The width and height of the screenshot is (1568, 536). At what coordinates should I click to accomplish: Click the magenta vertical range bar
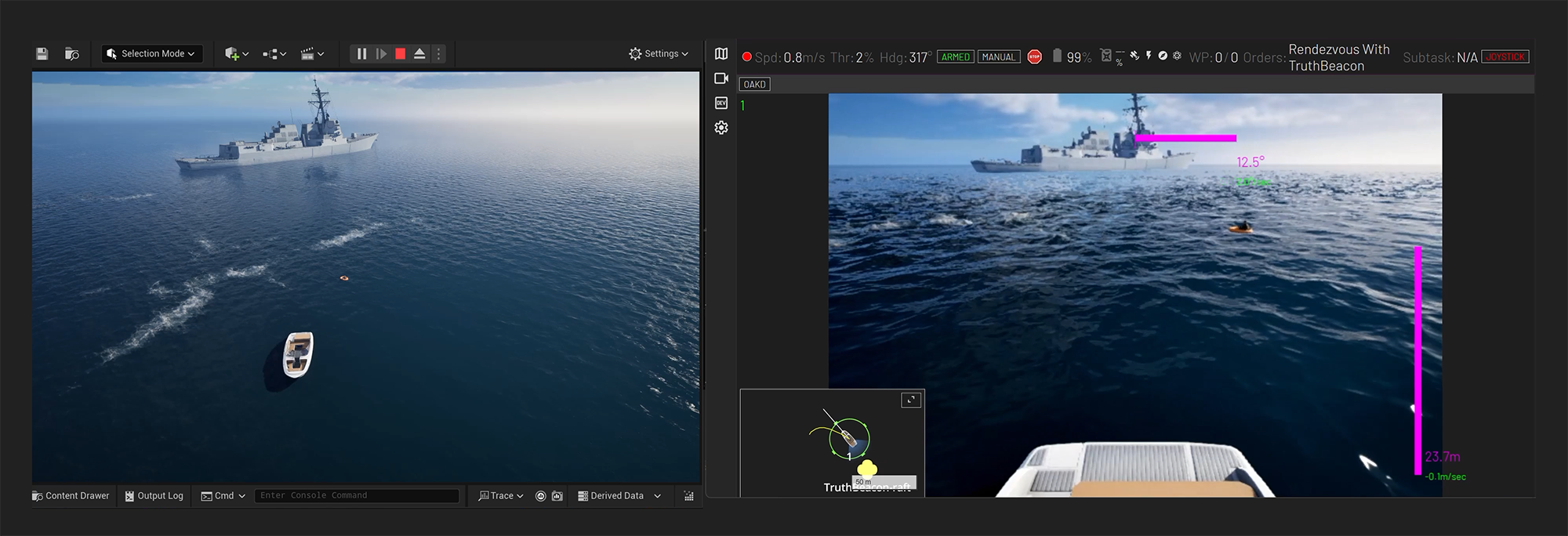tap(1417, 360)
